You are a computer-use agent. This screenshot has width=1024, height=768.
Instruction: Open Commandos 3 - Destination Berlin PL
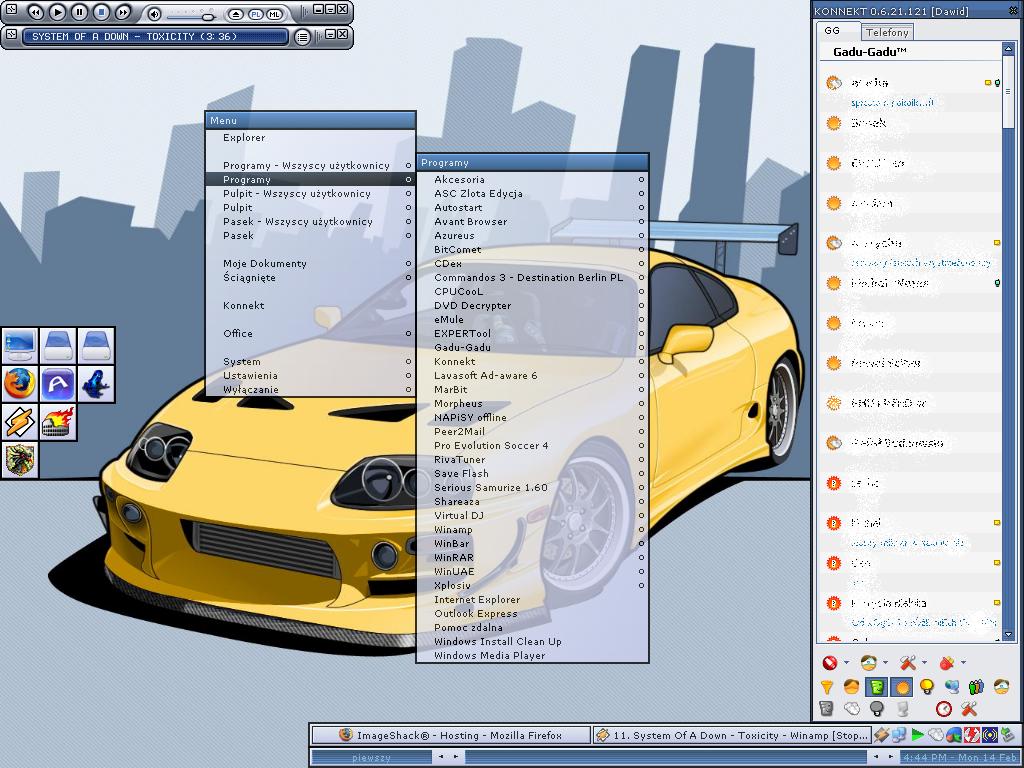coord(532,278)
